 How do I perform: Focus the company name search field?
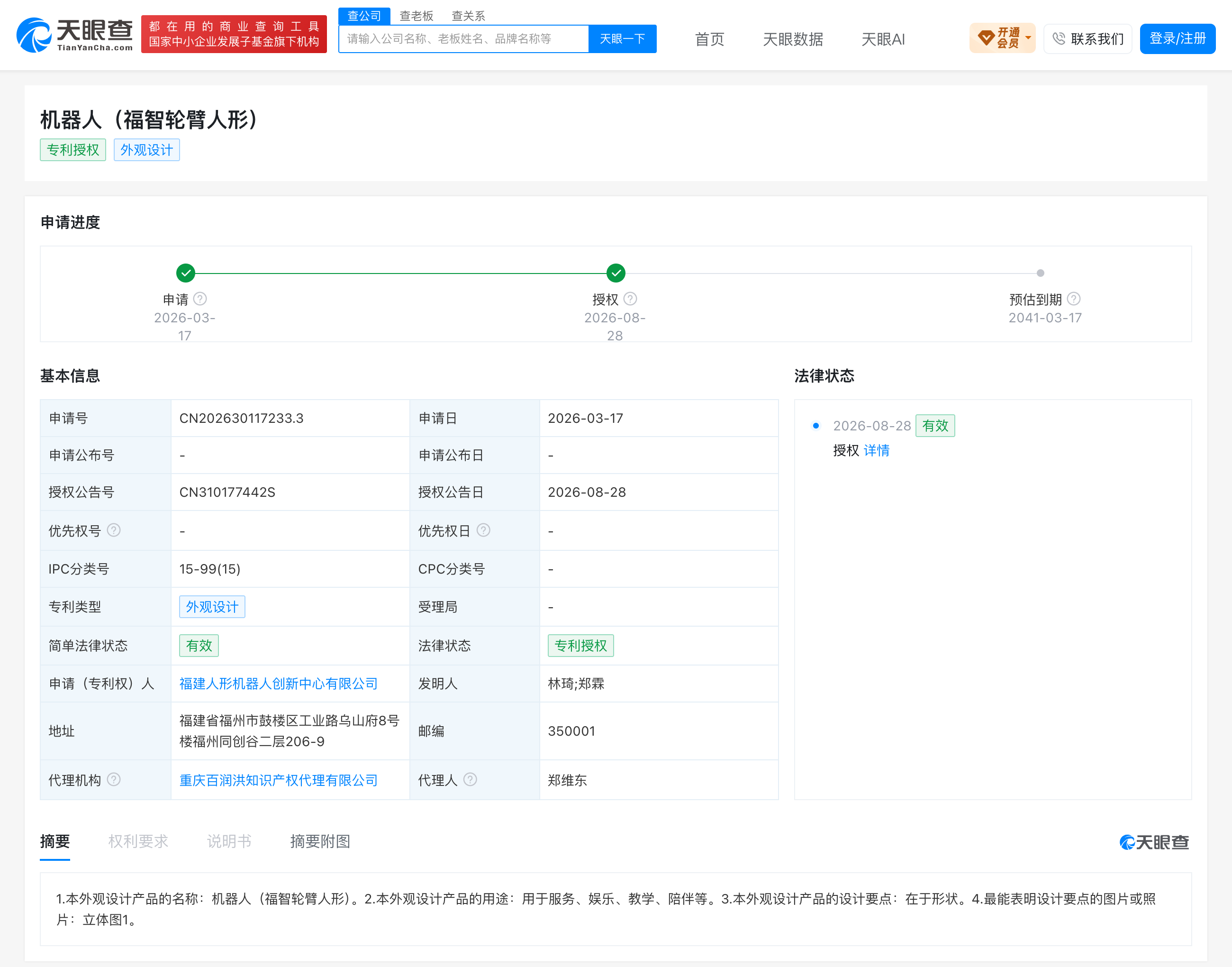tap(463, 38)
